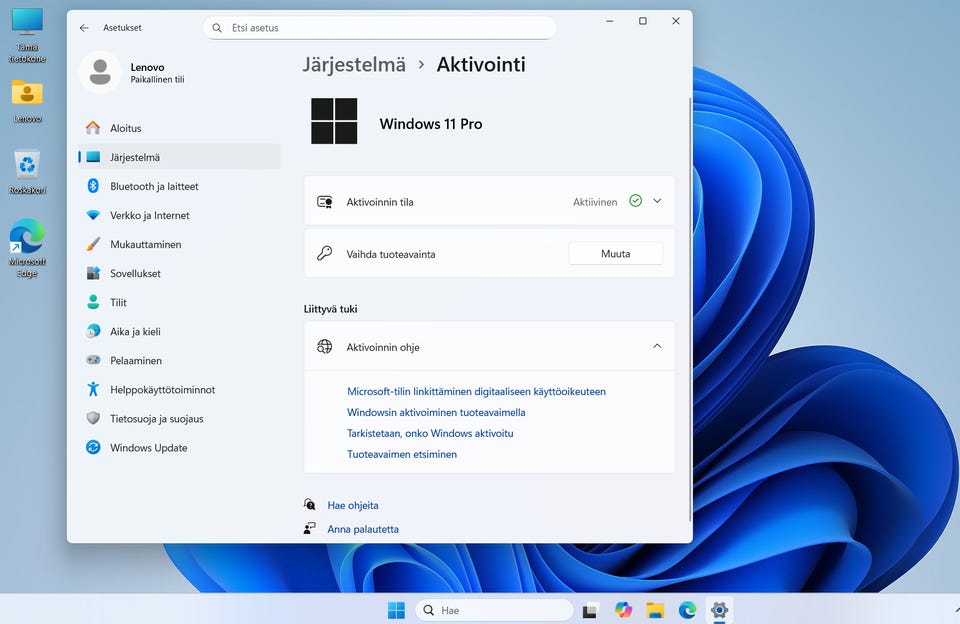Click the File Explorer taskbar icon
The height and width of the screenshot is (624, 960).
point(655,610)
